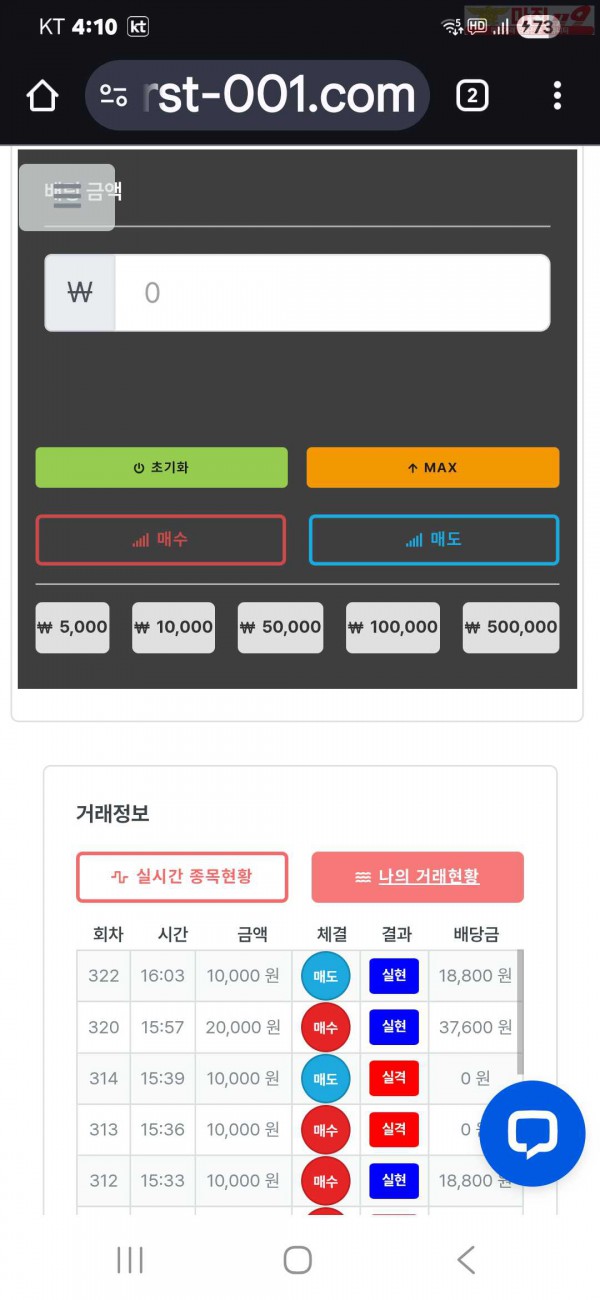
Task: Click the 매도 badge on round 322
Action: pos(324,976)
